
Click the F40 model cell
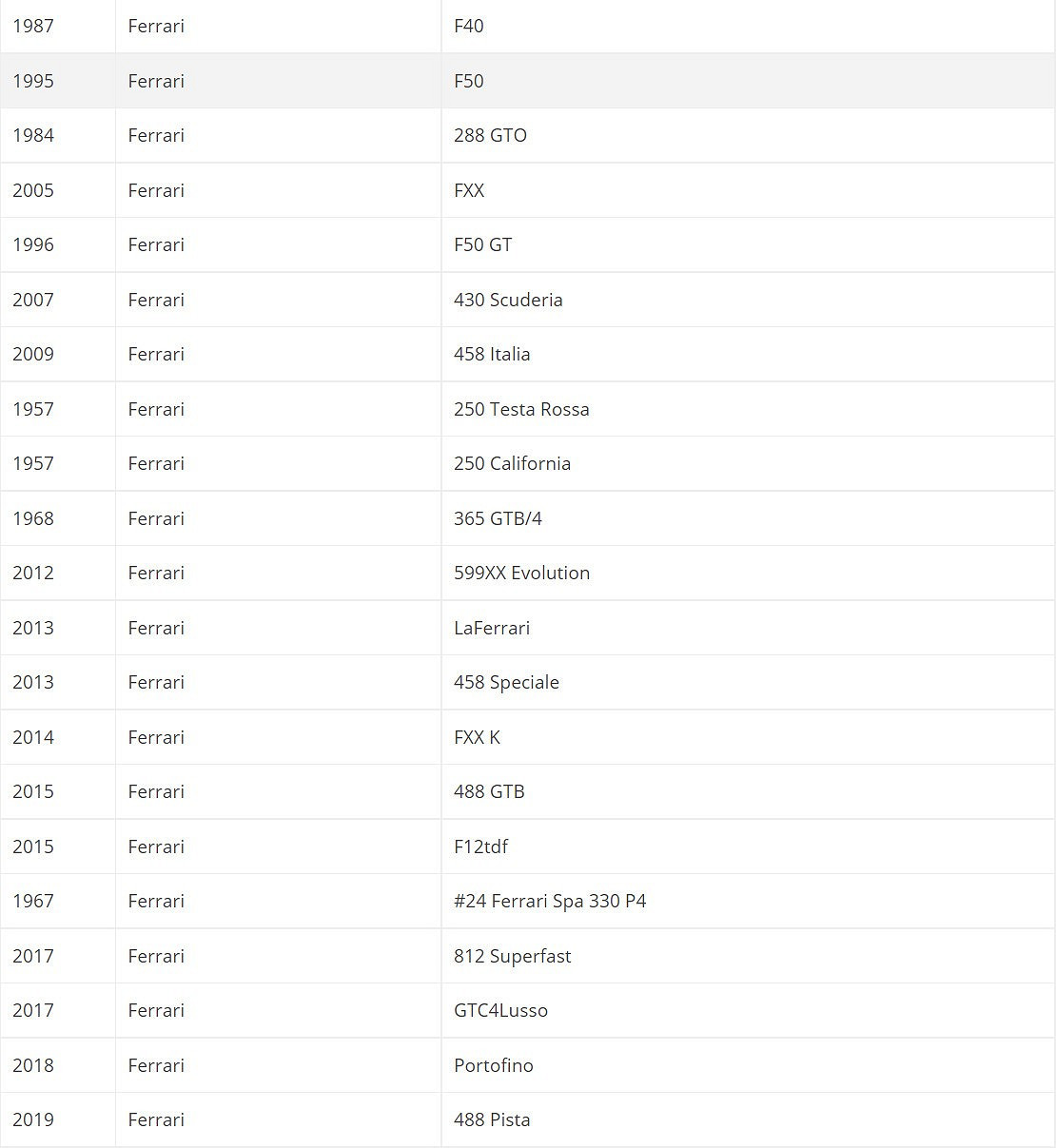[469, 26]
